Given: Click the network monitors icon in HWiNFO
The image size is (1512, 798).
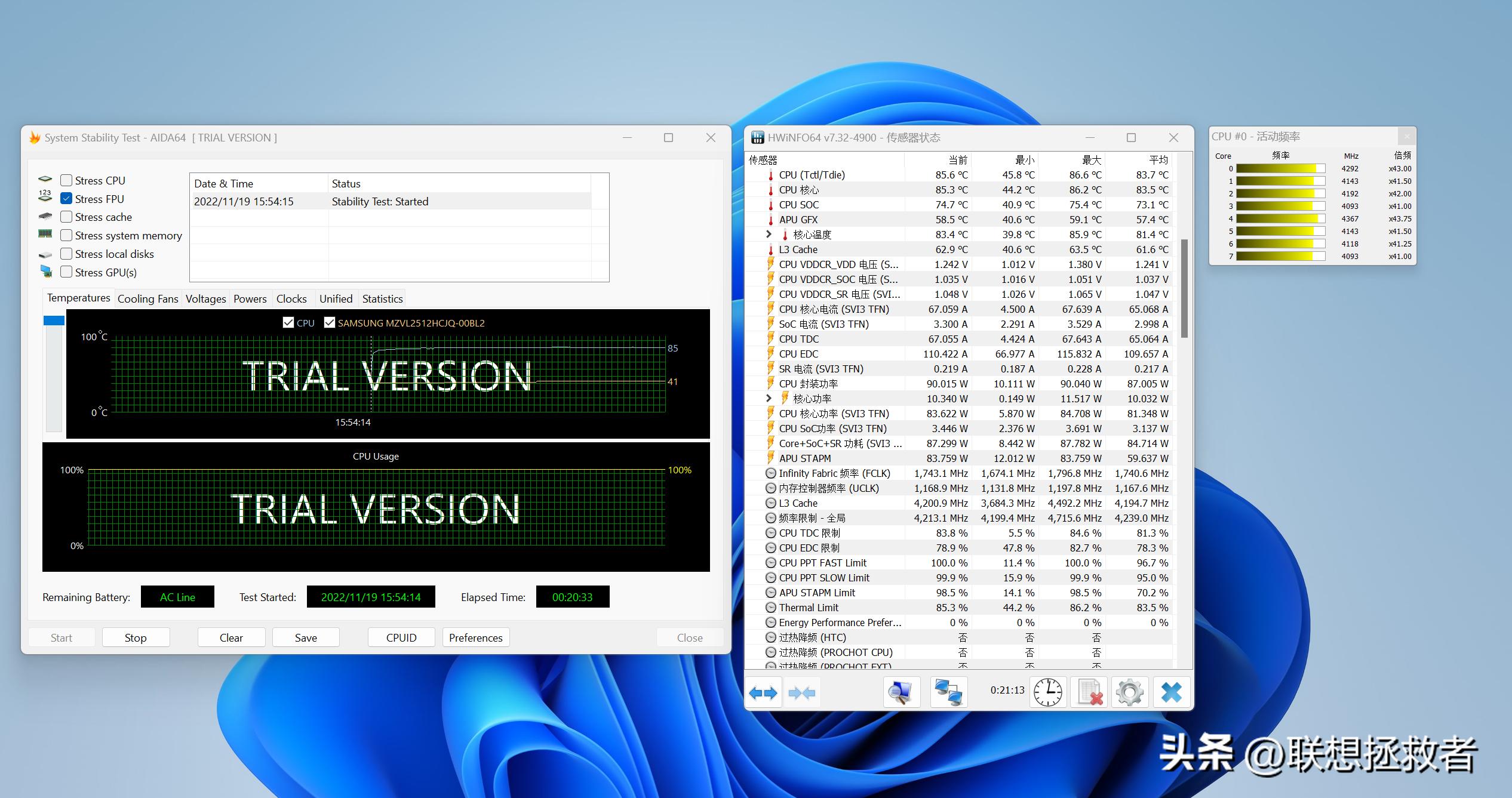Looking at the screenshot, I should [x=948, y=692].
